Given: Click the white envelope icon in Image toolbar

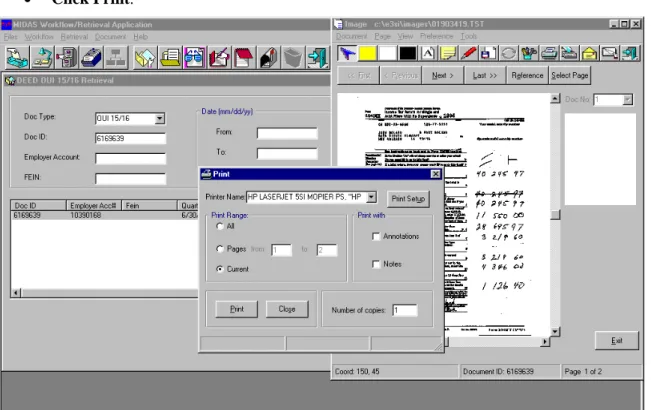Looking at the screenshot, I should pos(609,53).
